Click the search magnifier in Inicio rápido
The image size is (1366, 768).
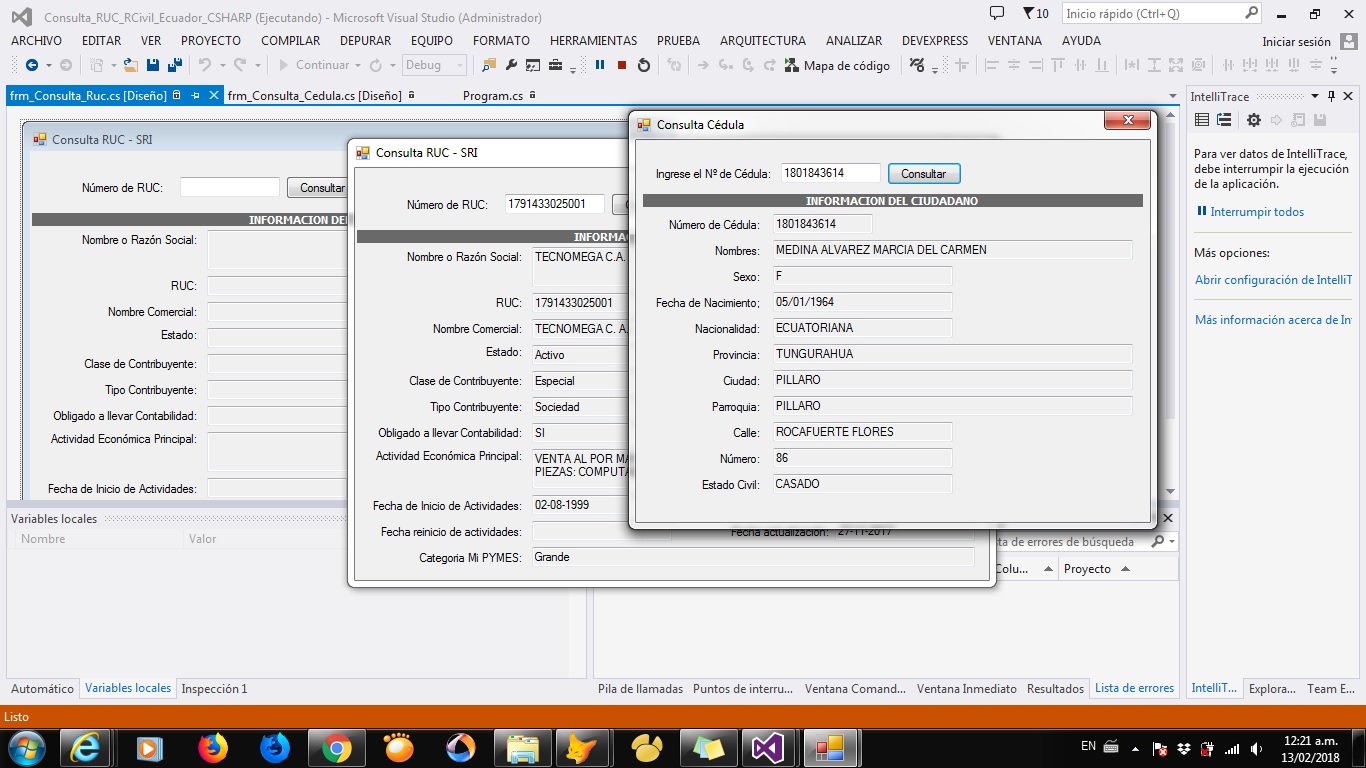click(x=1251, y=13)
